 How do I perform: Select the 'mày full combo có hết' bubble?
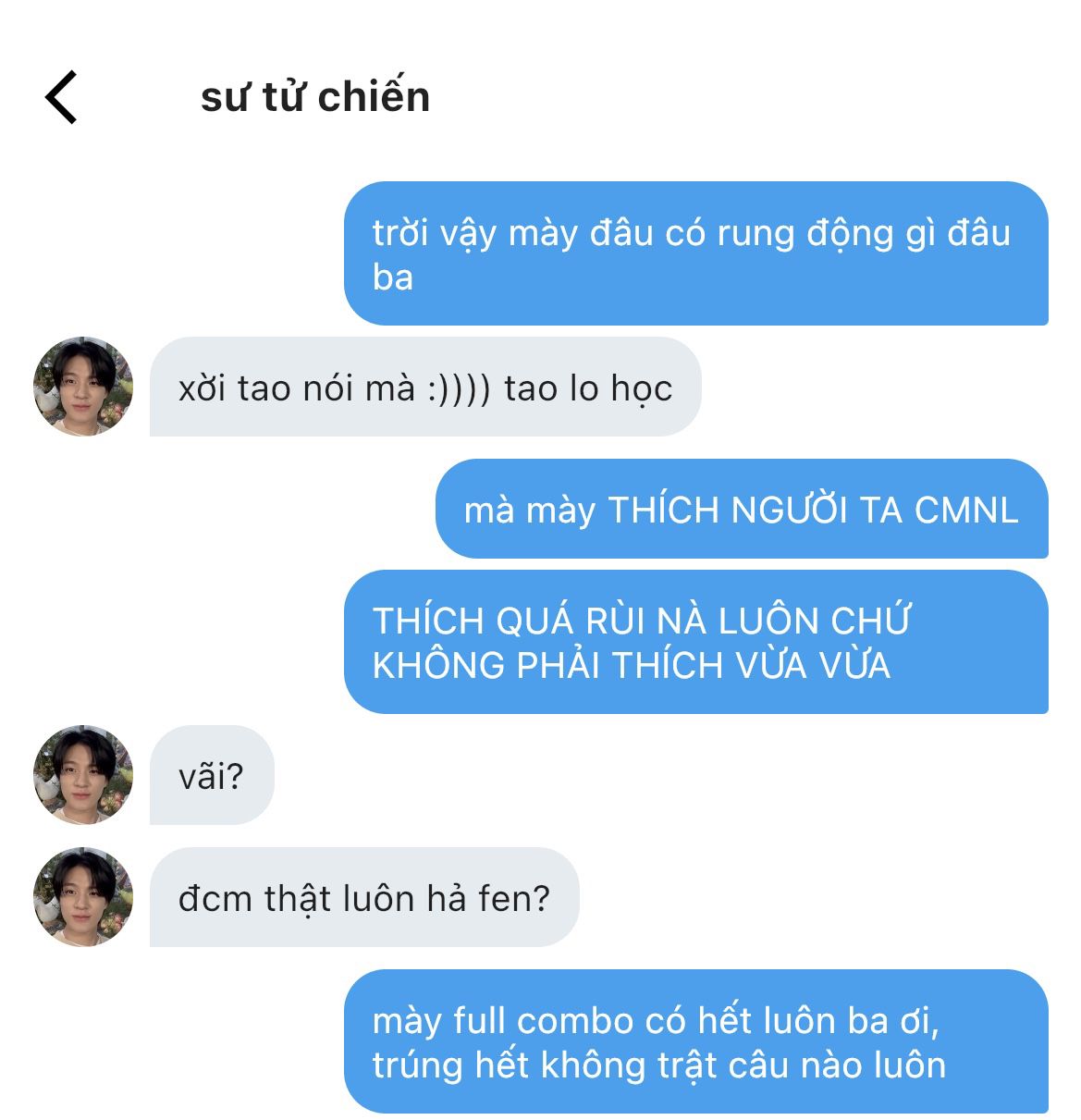click(696, 1041)
